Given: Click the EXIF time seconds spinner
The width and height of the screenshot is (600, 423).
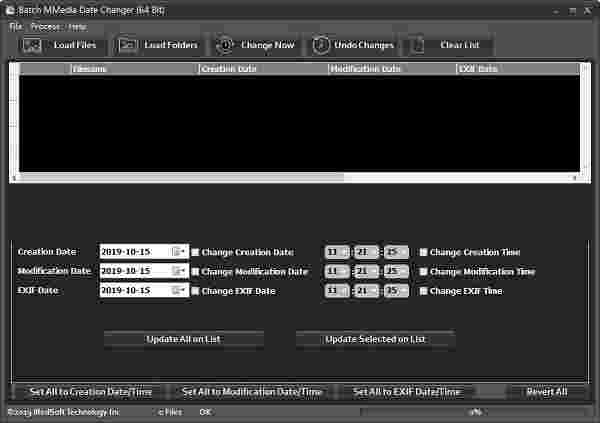Looking at the screenshot, I should point(396,291).
